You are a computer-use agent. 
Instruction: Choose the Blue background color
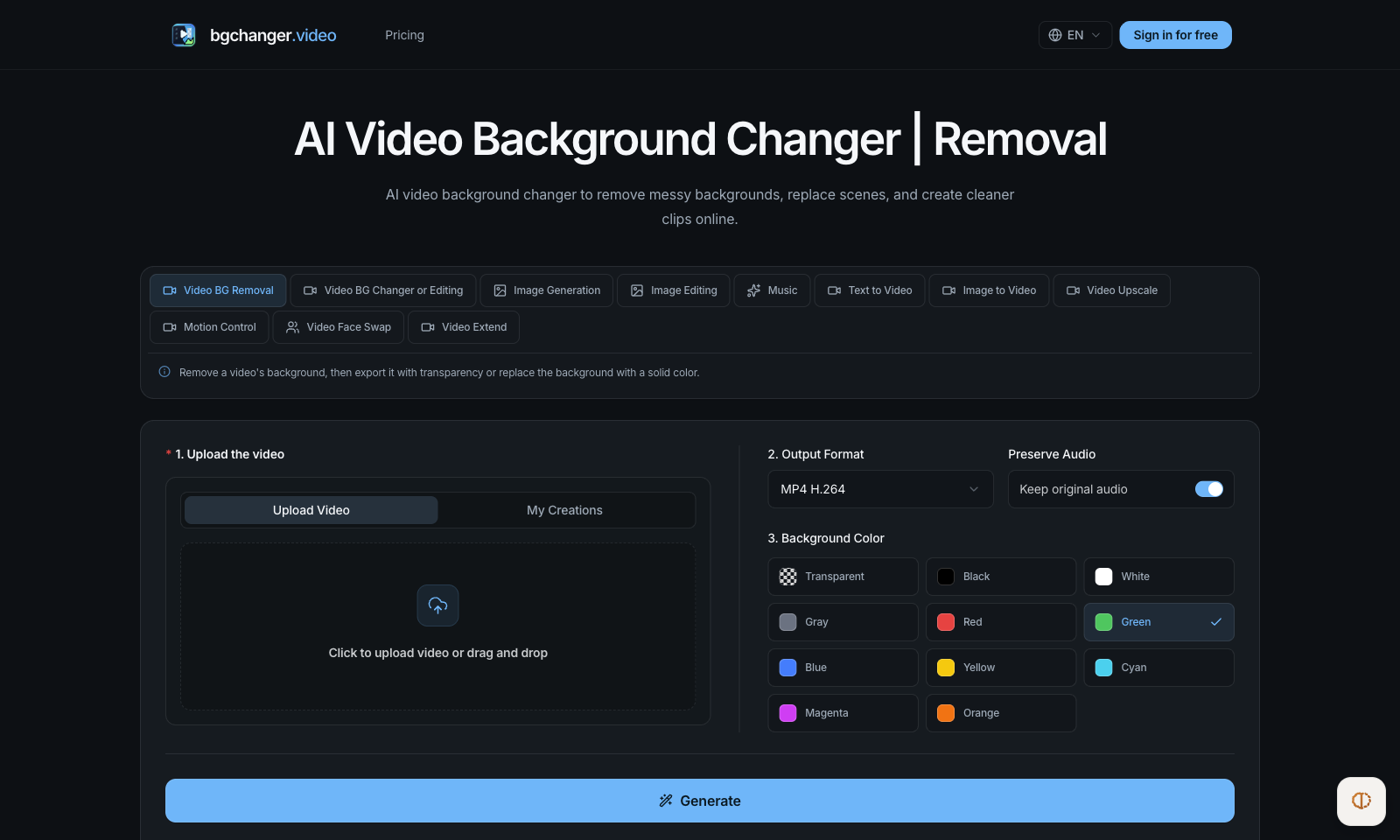click(843, 668)
